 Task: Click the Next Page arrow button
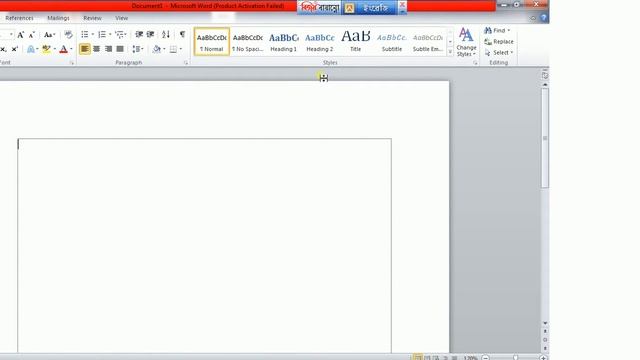point(545,348)
